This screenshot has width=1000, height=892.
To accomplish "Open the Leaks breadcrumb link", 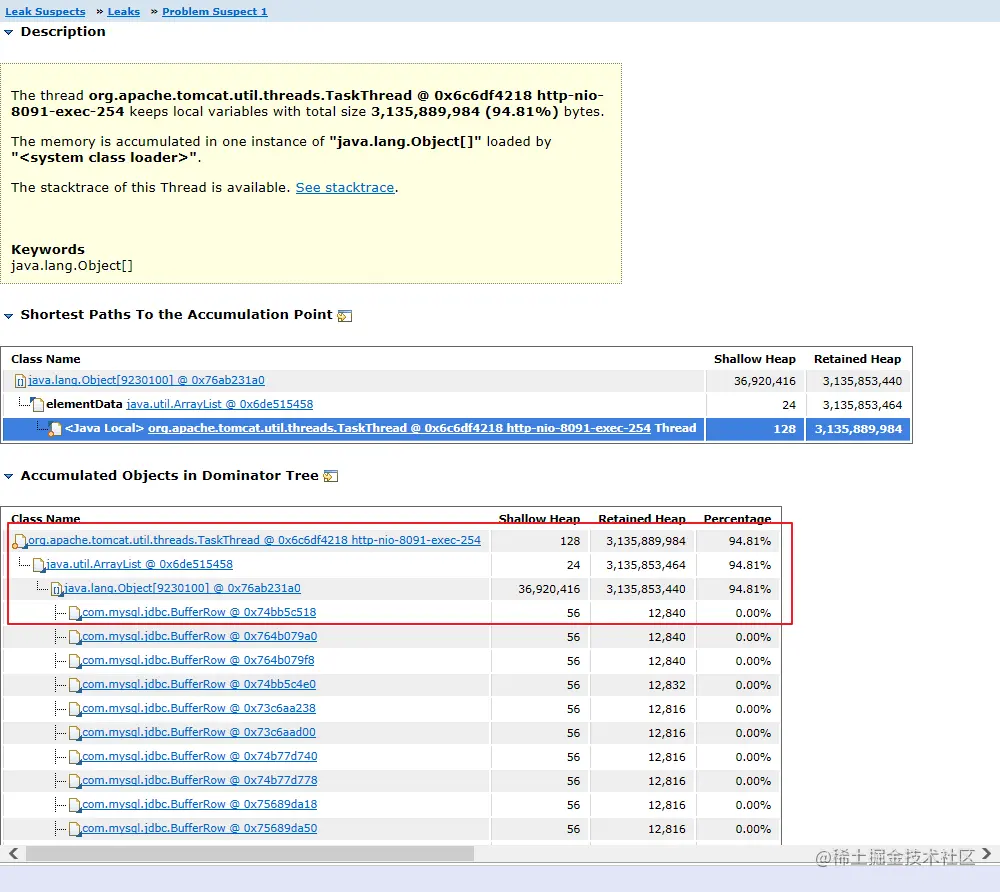I will (x=124, y=11).
